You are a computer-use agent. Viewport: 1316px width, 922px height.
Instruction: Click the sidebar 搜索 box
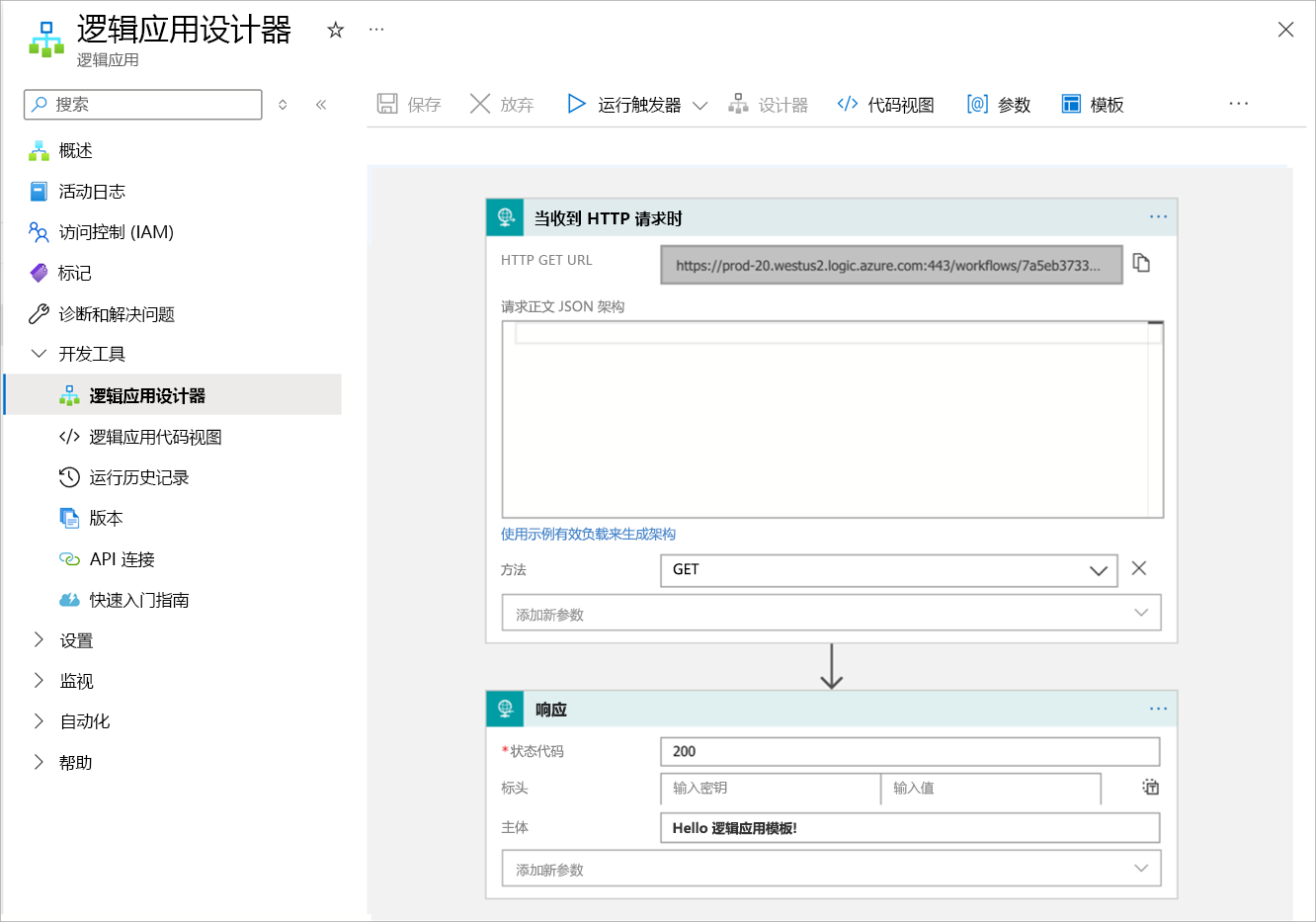coord(143,105)
